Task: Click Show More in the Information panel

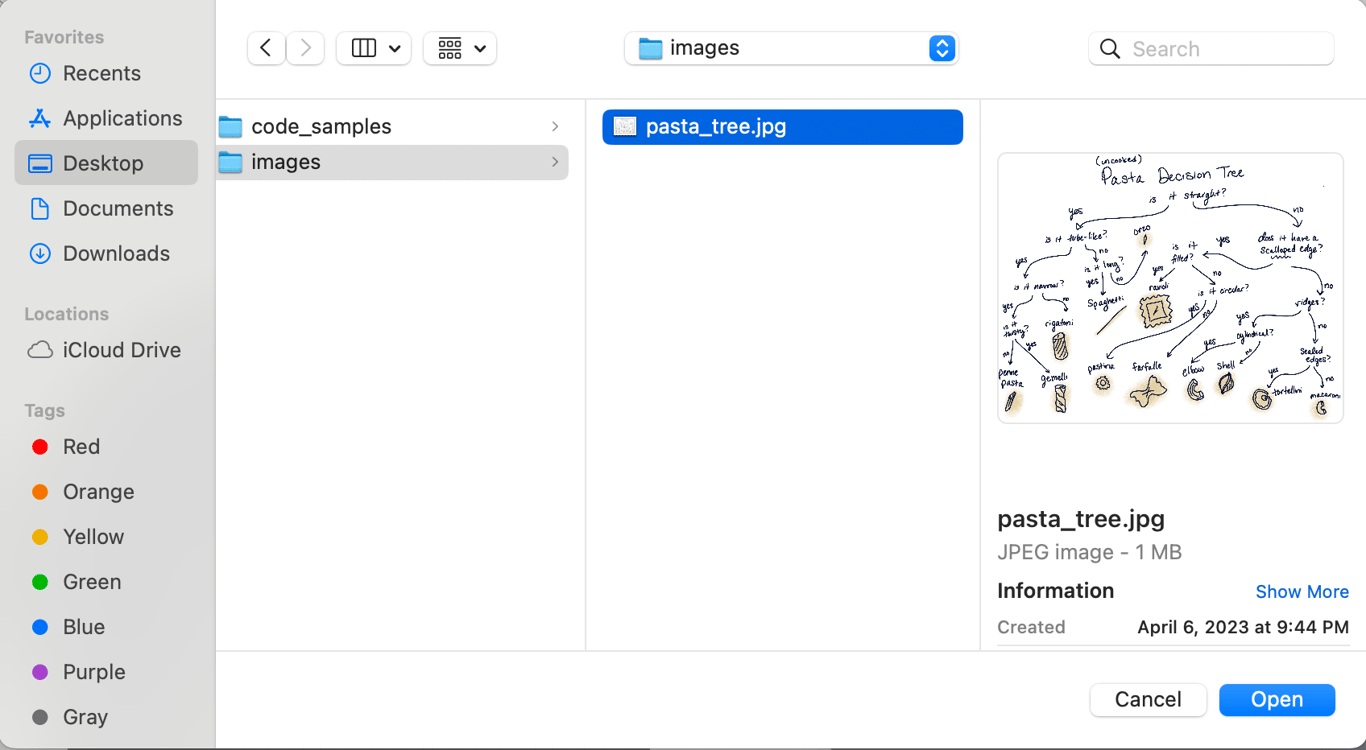Action: 1302,591
